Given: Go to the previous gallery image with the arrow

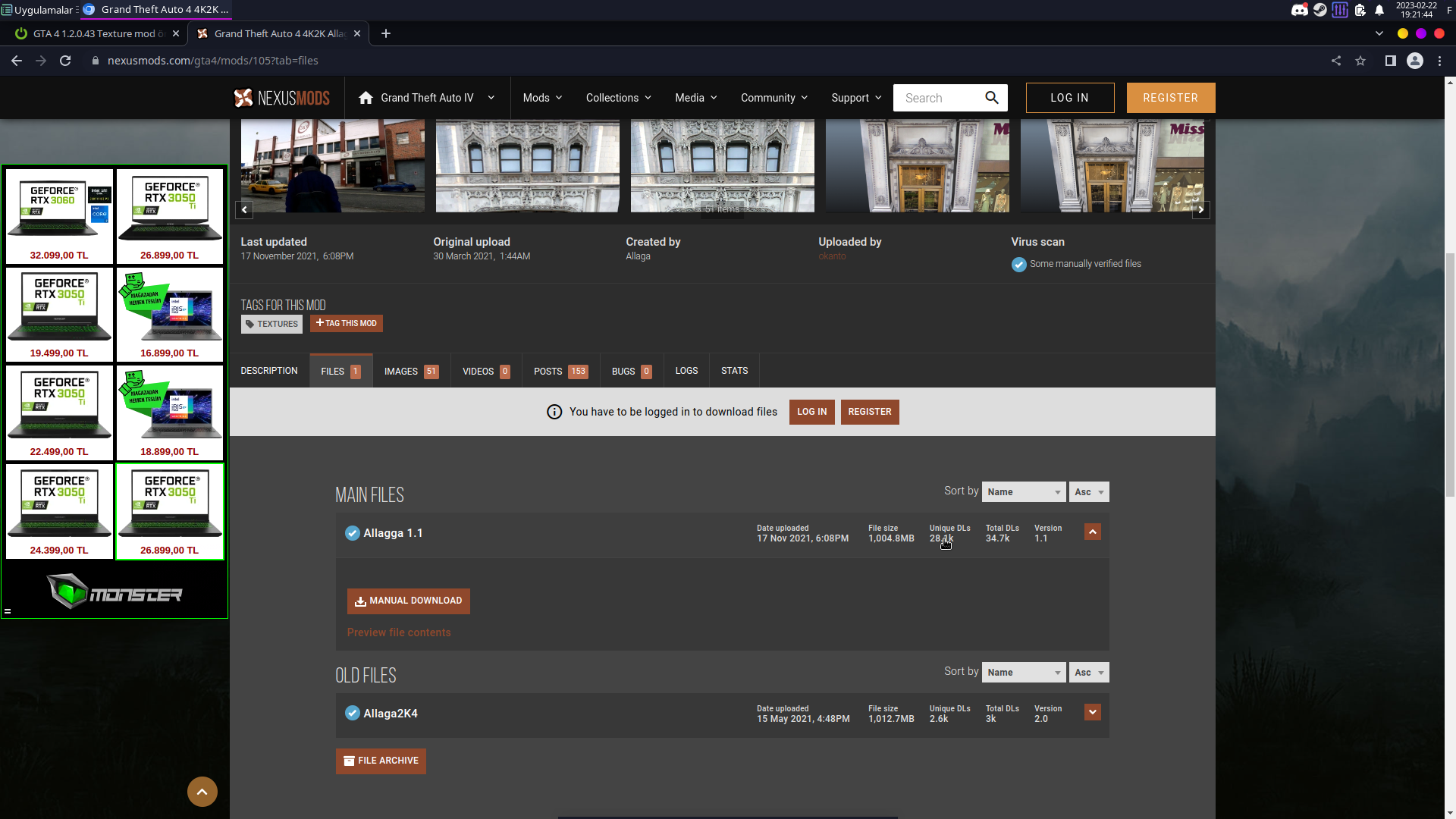Looking at the screenshot, I should (x=244, y=209).
